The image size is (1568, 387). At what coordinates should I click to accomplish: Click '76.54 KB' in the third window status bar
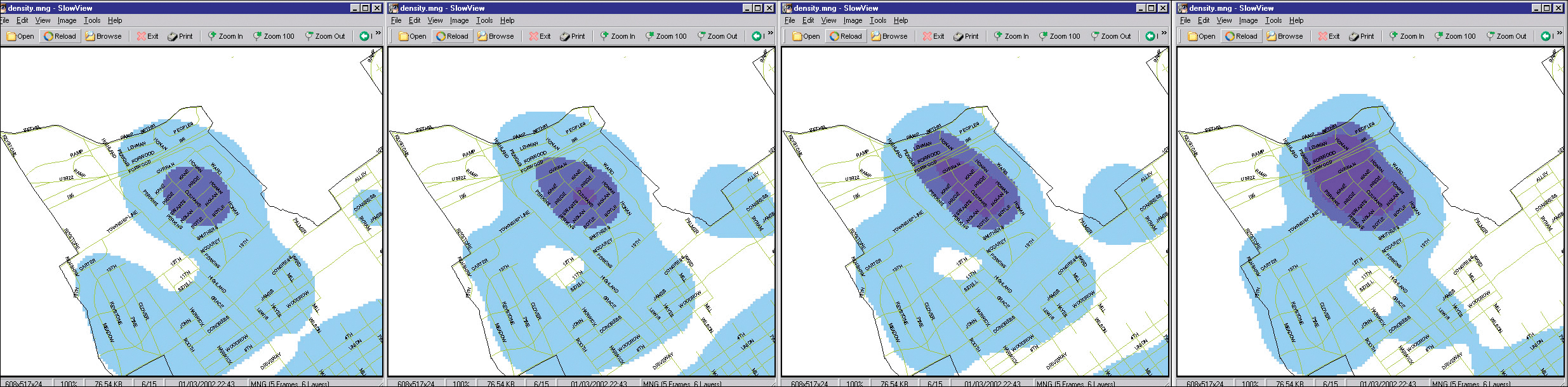[894, 383]
